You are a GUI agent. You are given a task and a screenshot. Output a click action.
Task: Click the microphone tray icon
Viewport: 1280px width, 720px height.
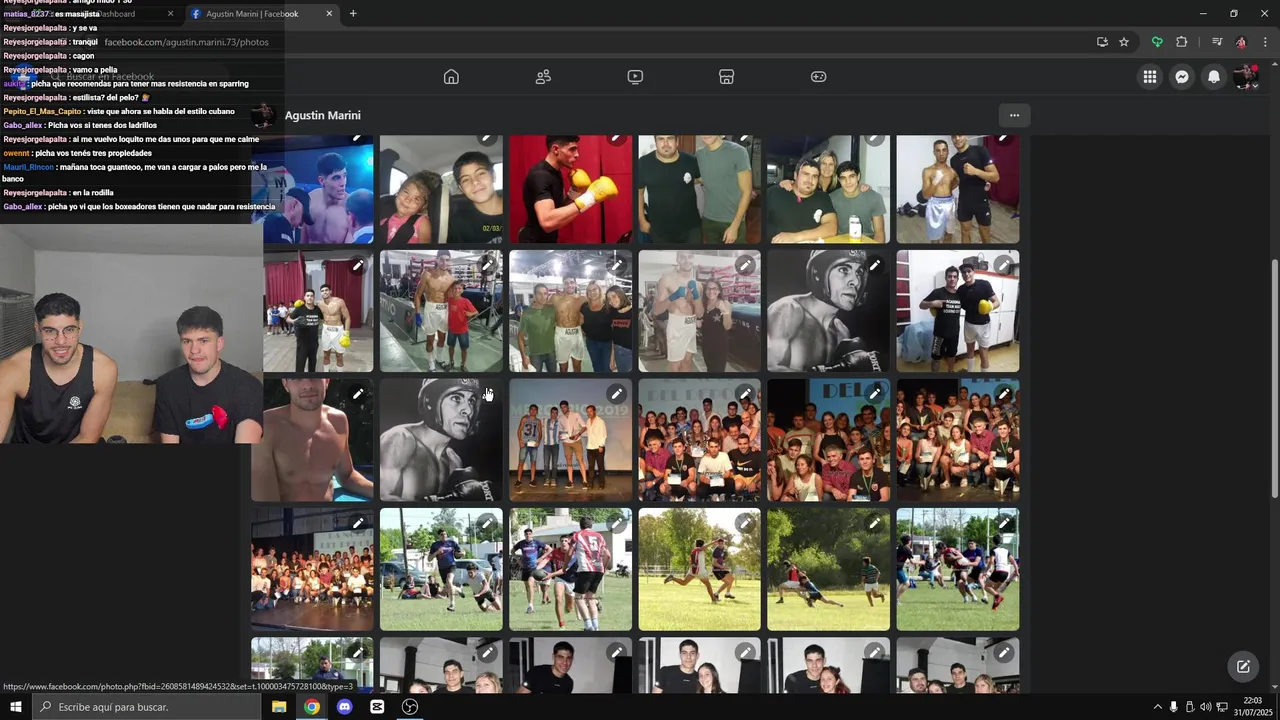[x=1173, y=707]
